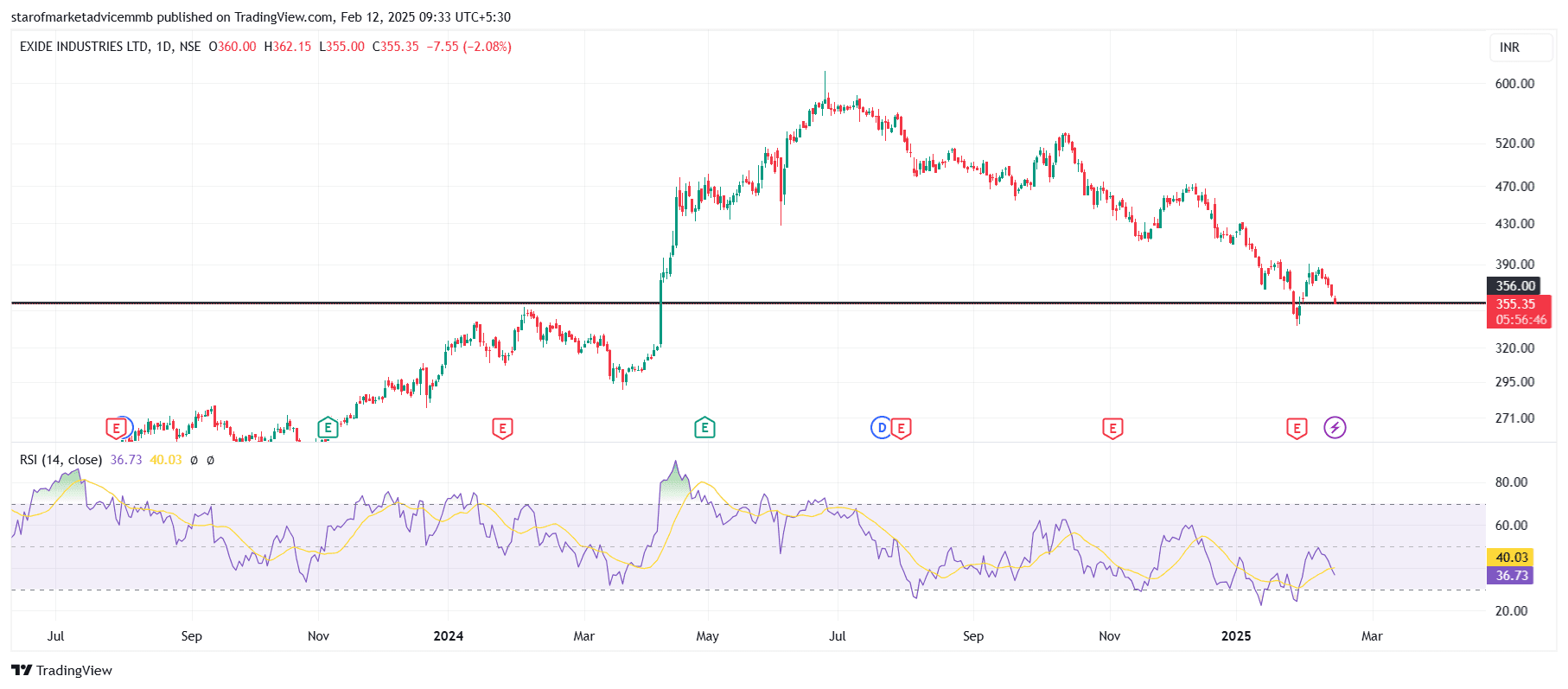This screenshot has height=689, width=1568.
Task: Click the RSI (14, close) indicator label
Action: point(61,460)
